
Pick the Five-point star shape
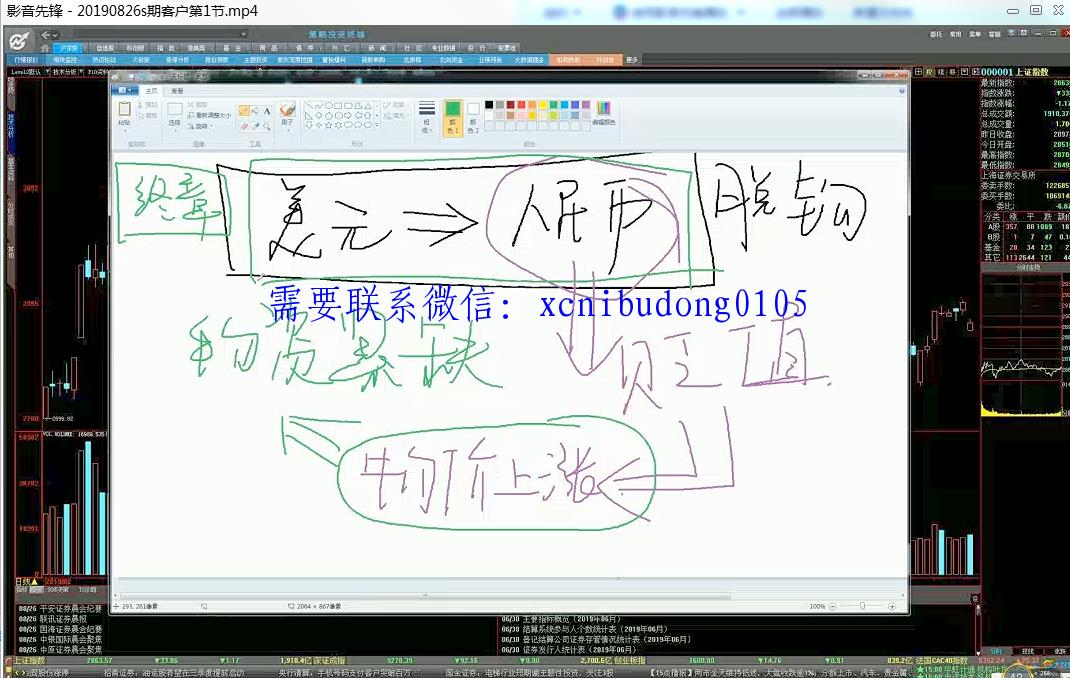[x=329, y=125]
